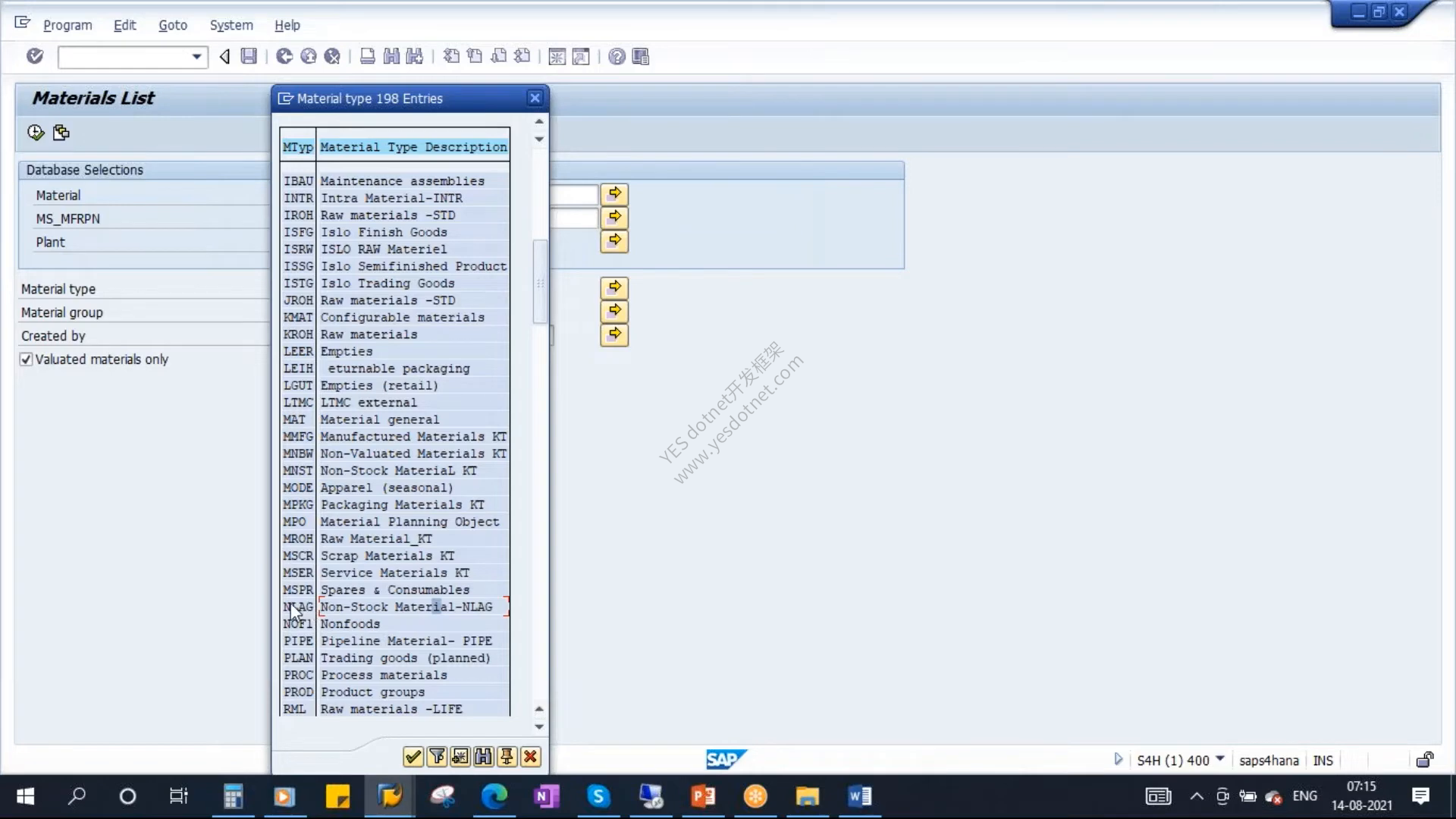
Task: Open multiple selection for Created by
Action: [x=614, y=335]
